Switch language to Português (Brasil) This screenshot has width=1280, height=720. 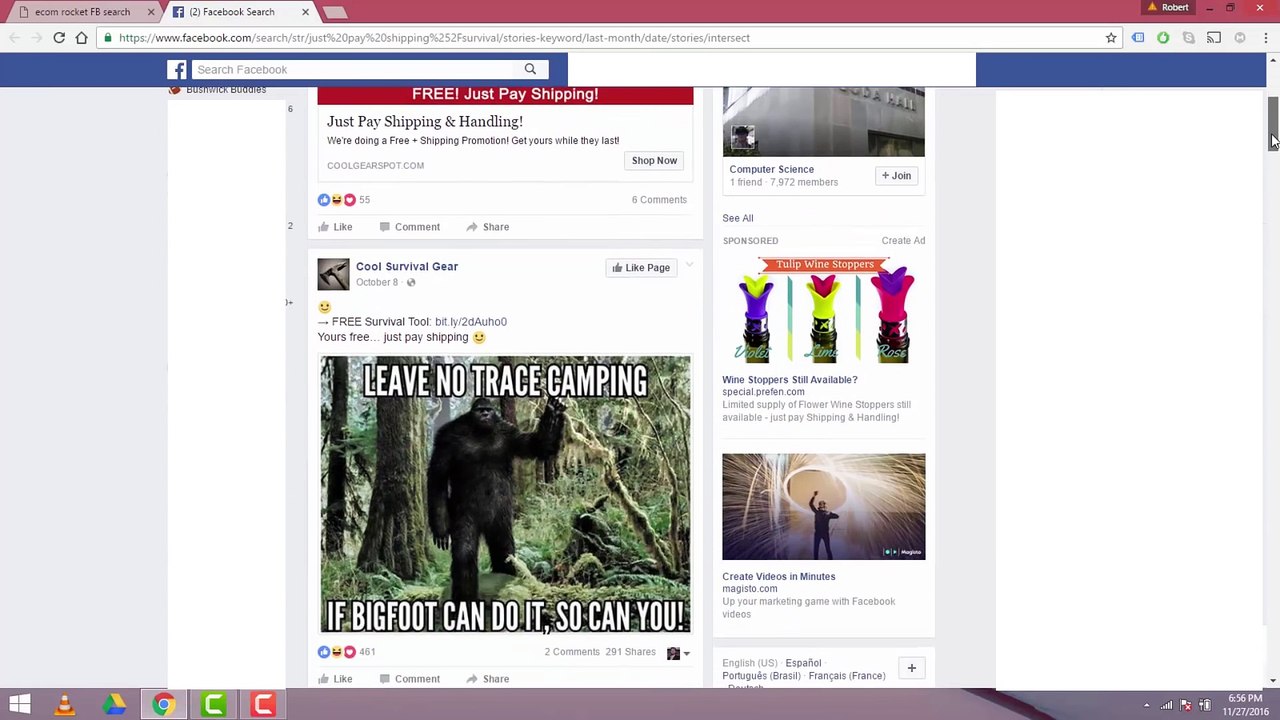tap(762, 676)
